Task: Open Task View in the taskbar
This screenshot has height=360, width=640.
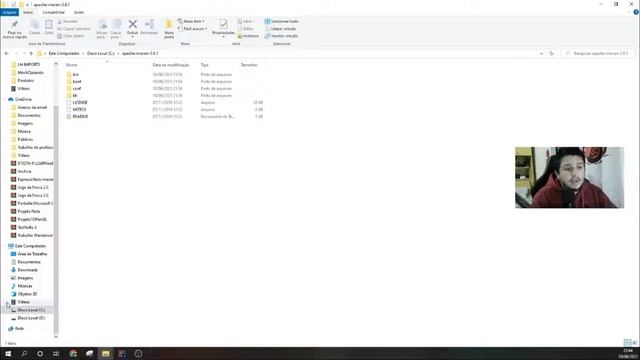Action: click(56, 353)
